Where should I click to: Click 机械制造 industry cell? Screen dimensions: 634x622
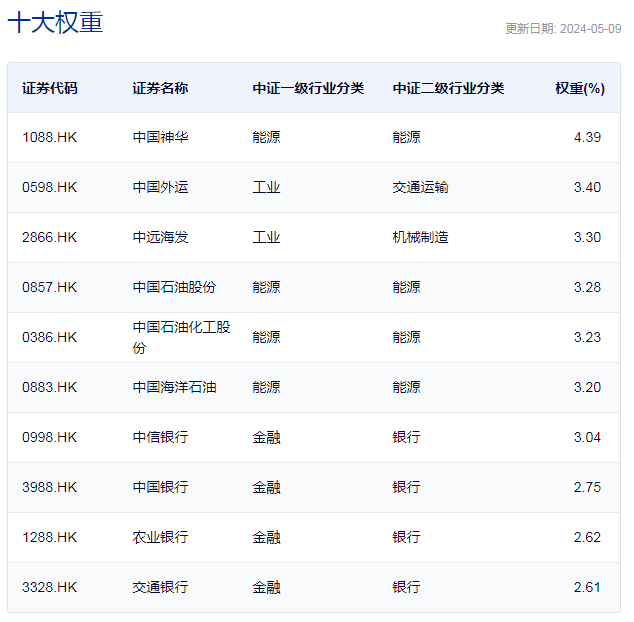[421, 237]
